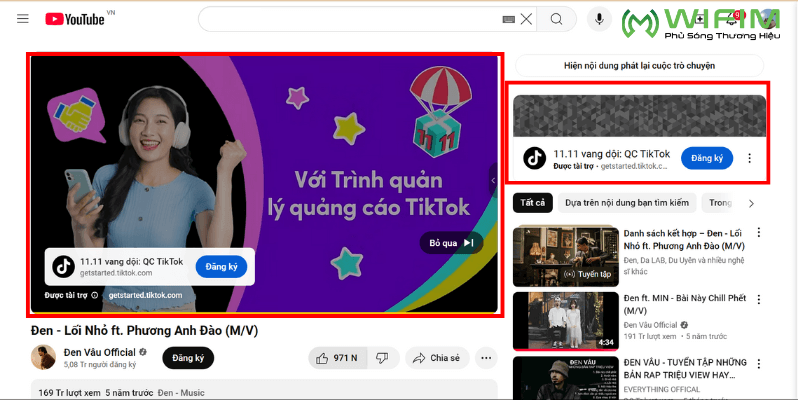The height and width of the screenshot is (400, 800).
Task: Expand the description box at 169 Tr lượt xem
Action: pyautogui.click(x=264, y=390)
